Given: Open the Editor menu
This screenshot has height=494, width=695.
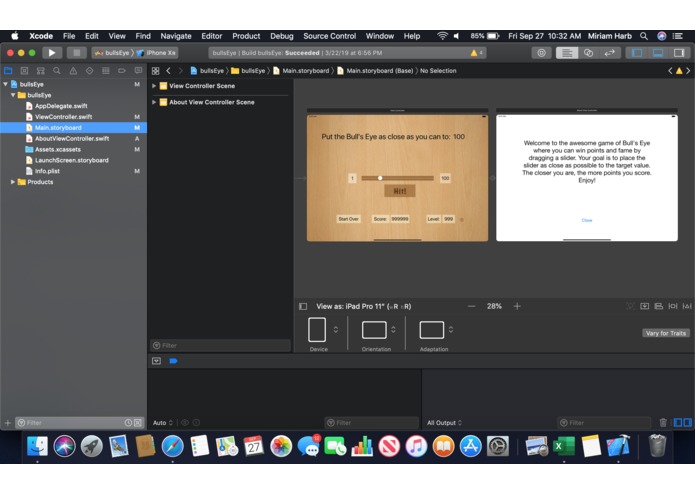Looking at the screenshot, I should pos(211,36).
